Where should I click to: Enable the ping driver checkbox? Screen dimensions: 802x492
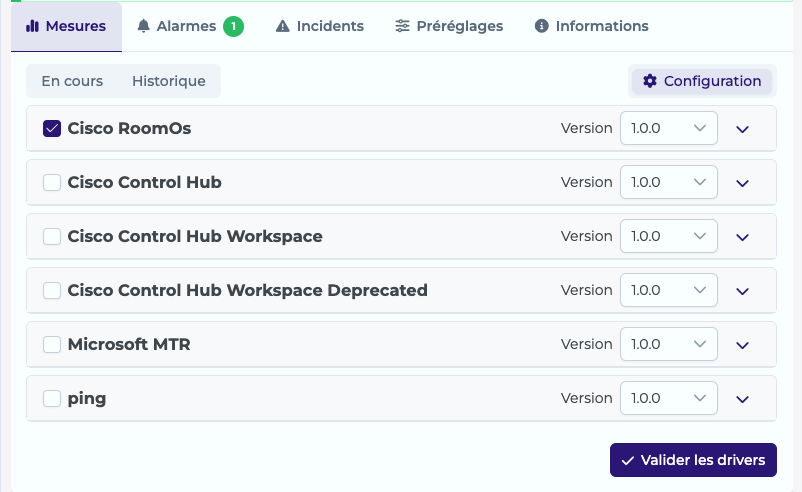pyautogui.click(x=52, y=398)
